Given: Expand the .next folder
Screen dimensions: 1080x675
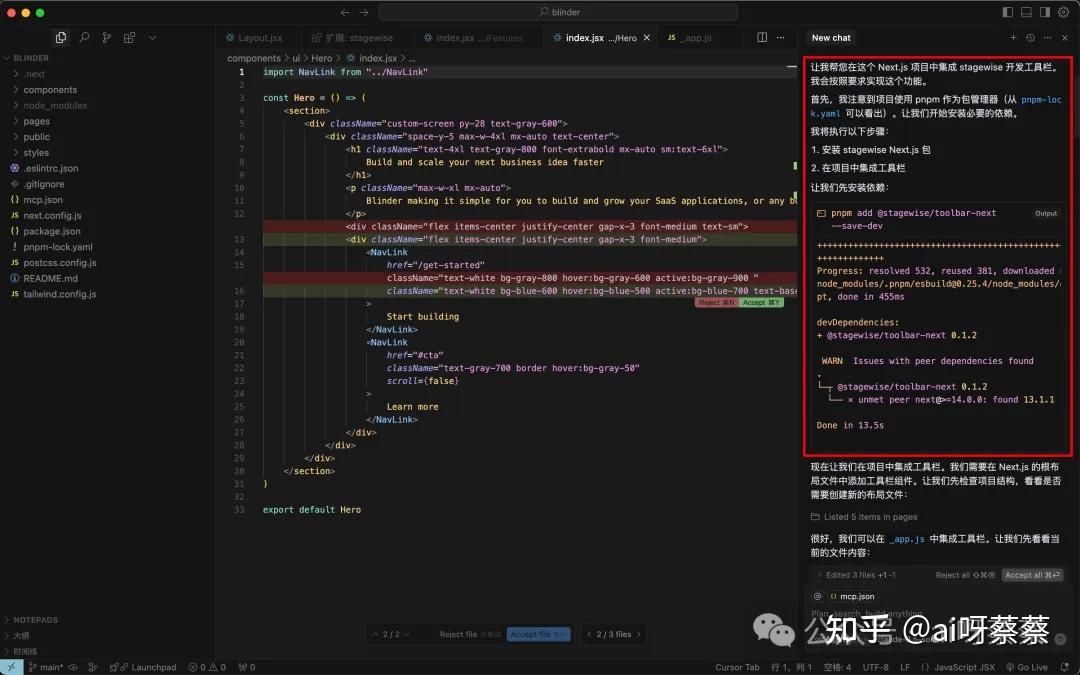Looking at the screenshot, I should (34, 74).
